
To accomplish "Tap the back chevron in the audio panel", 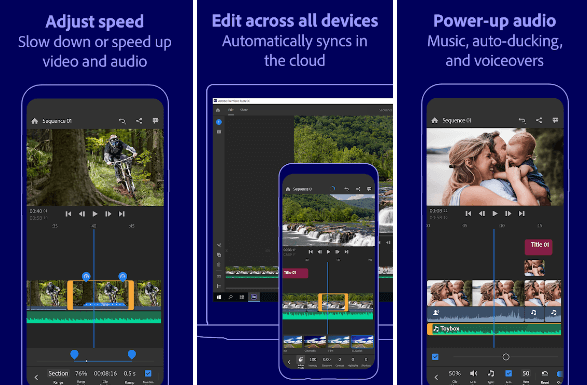I will coord(436,377).
